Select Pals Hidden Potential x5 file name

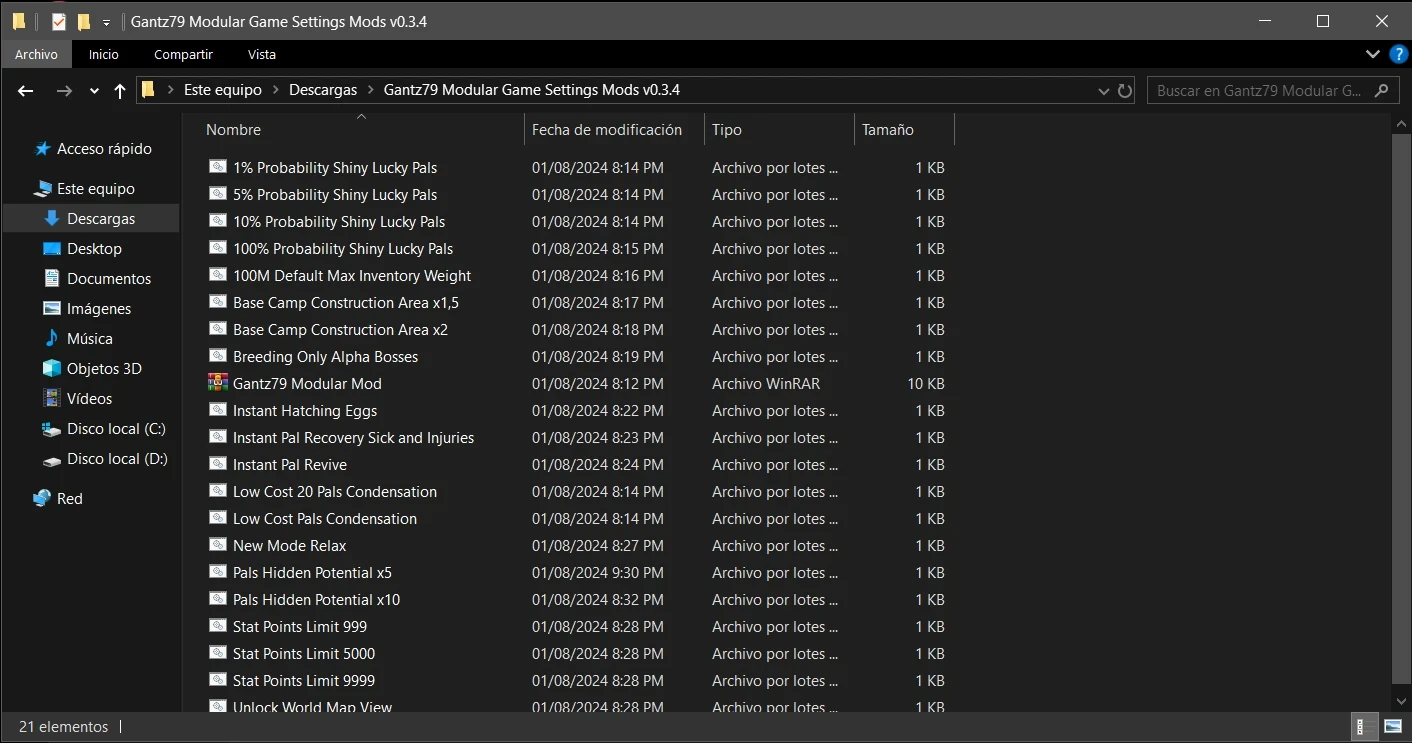312,573
